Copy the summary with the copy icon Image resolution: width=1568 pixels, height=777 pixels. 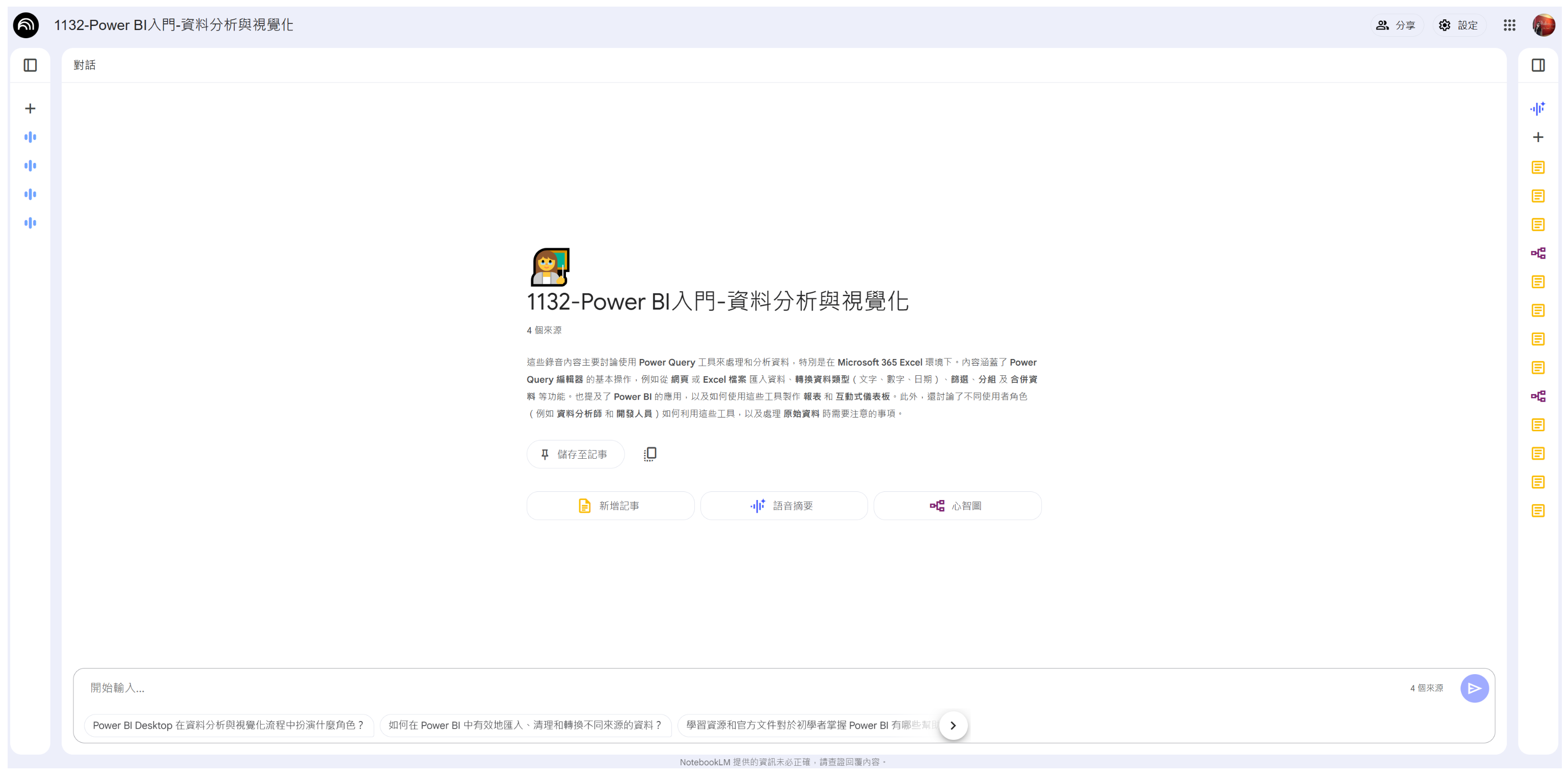[650, 454]
